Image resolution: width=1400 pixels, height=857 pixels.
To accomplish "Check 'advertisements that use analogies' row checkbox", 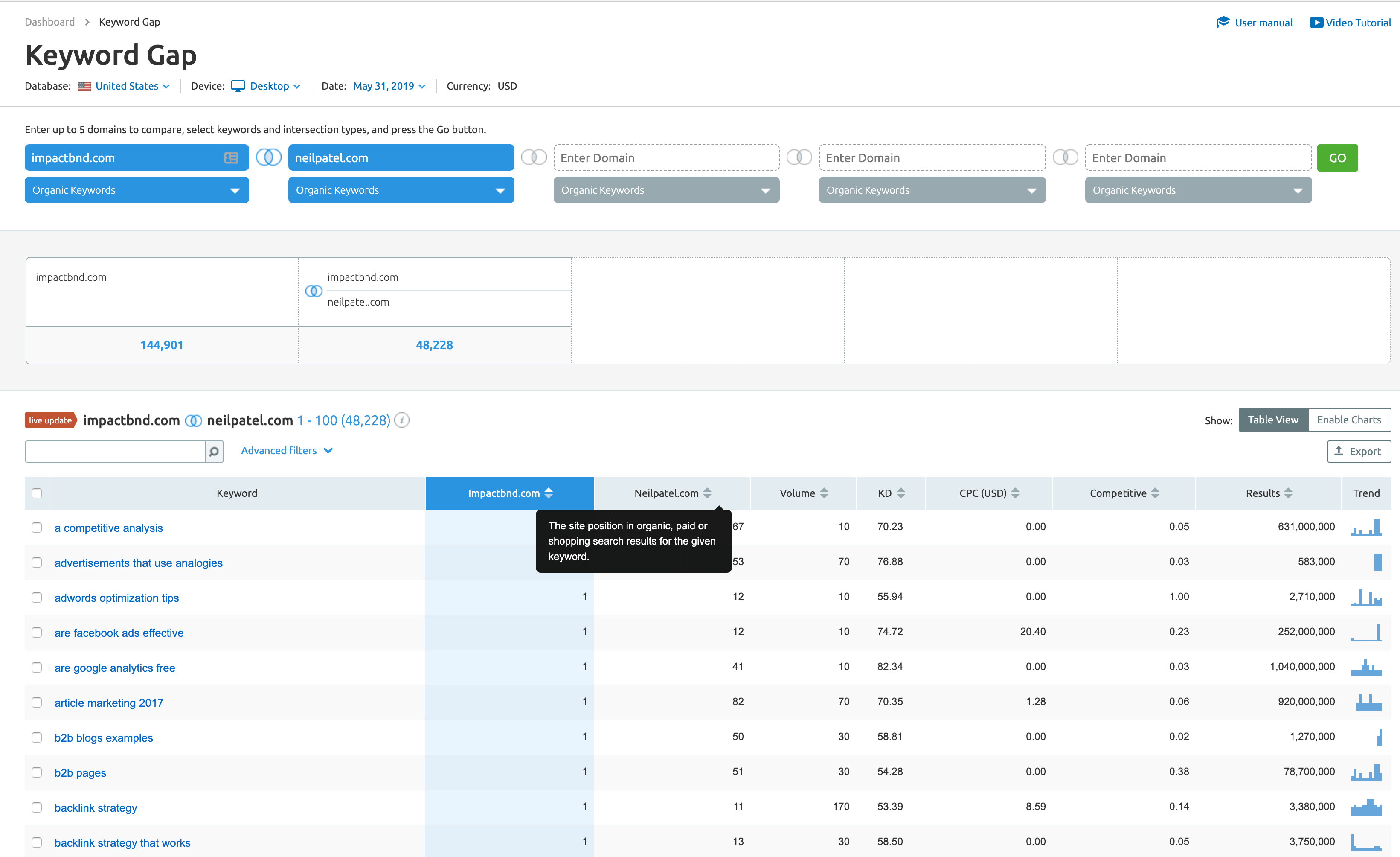I will click(36, 562).
